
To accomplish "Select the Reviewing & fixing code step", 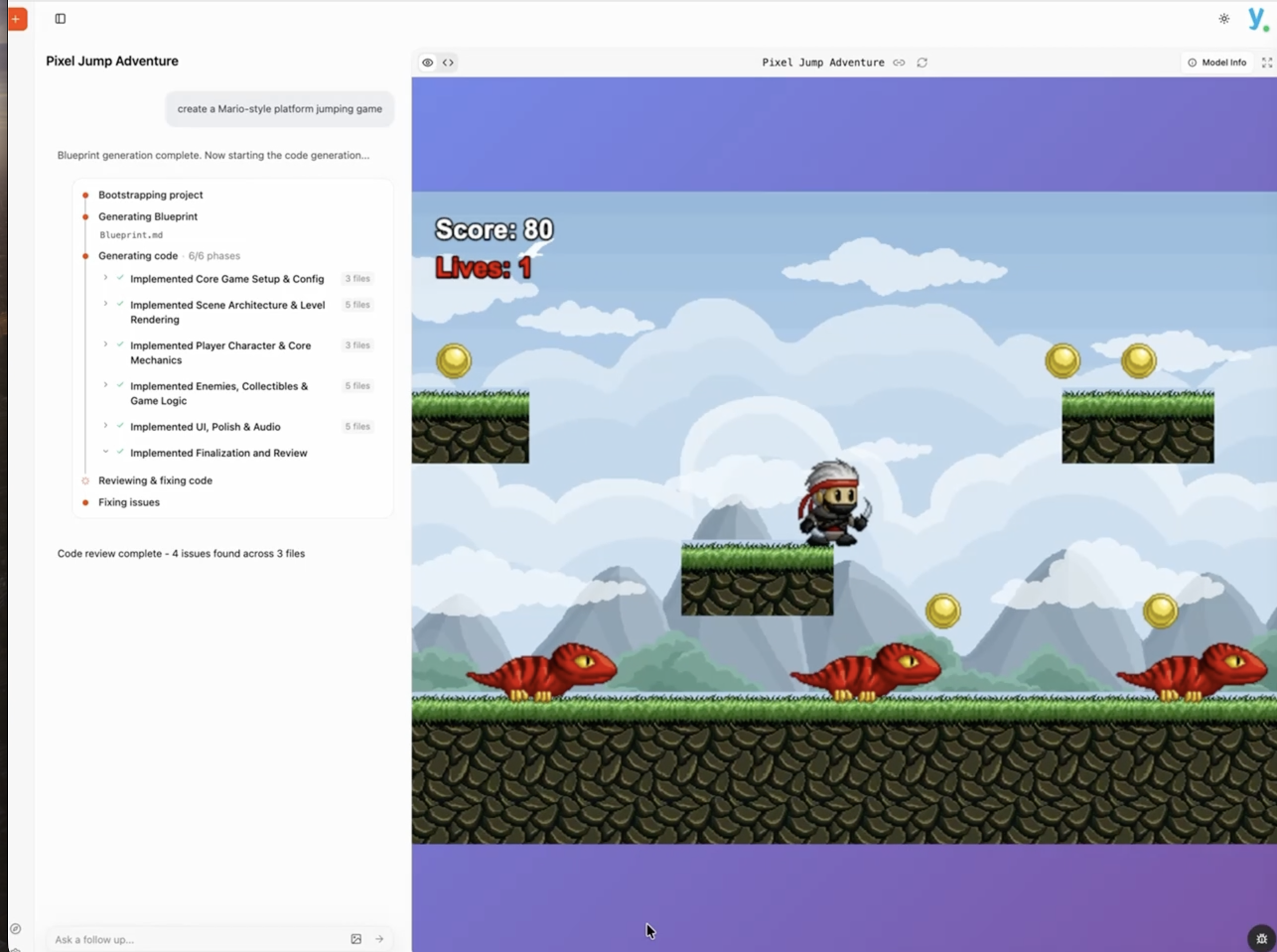I will pos(155,480).
